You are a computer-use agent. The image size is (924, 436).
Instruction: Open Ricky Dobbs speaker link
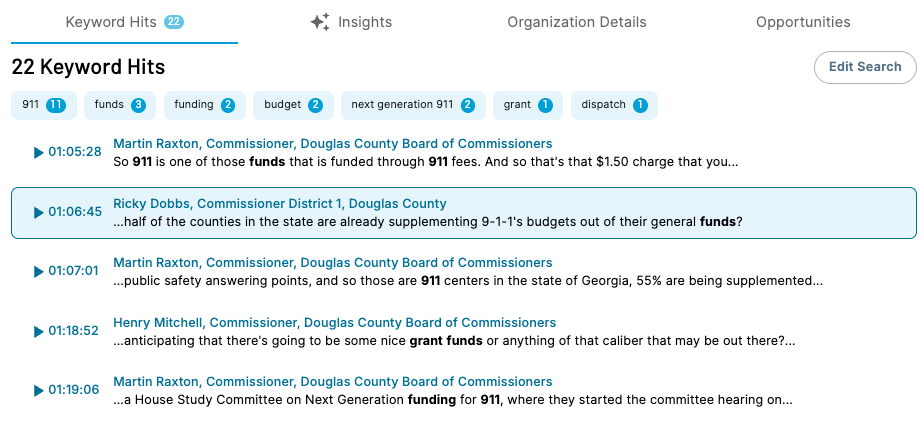(280, 204)
